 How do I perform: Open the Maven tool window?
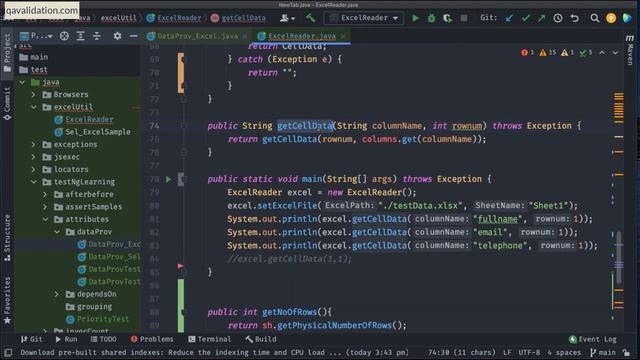[x=630, y=49]
